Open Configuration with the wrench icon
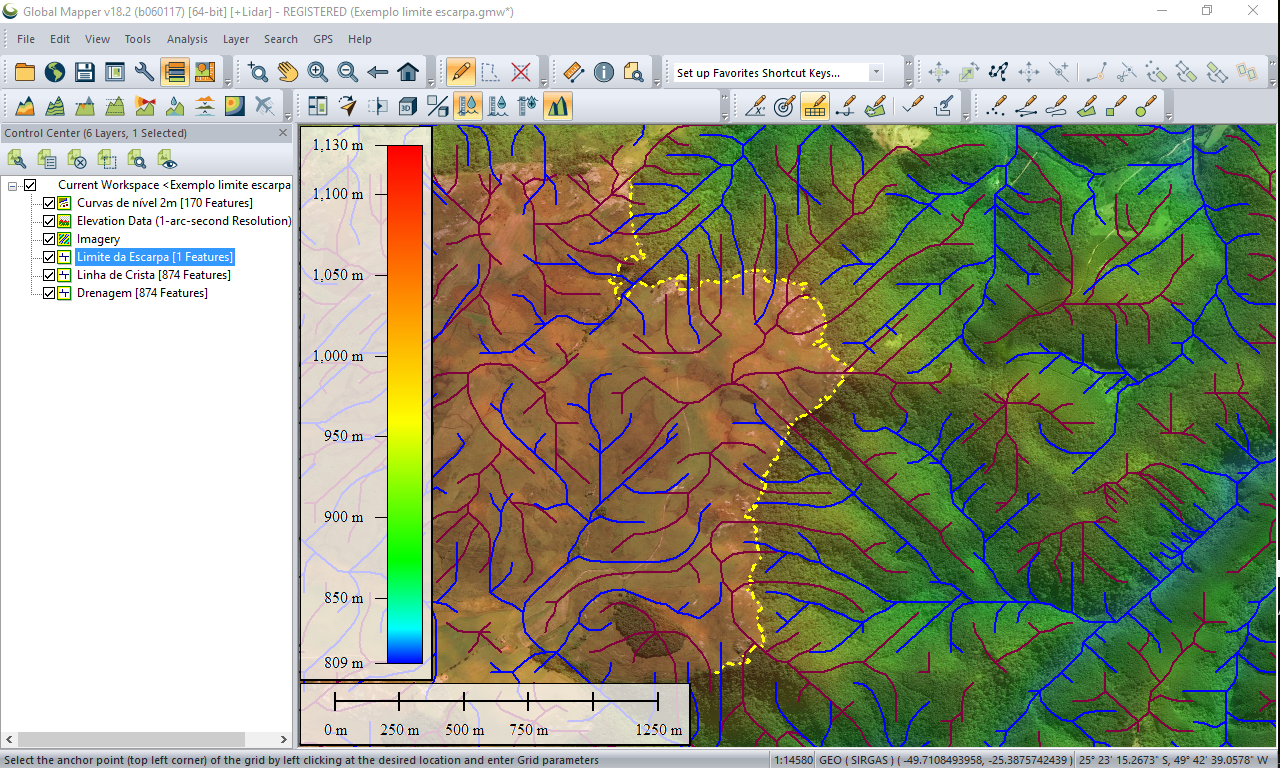1280x768 pixels. [145, 72]
